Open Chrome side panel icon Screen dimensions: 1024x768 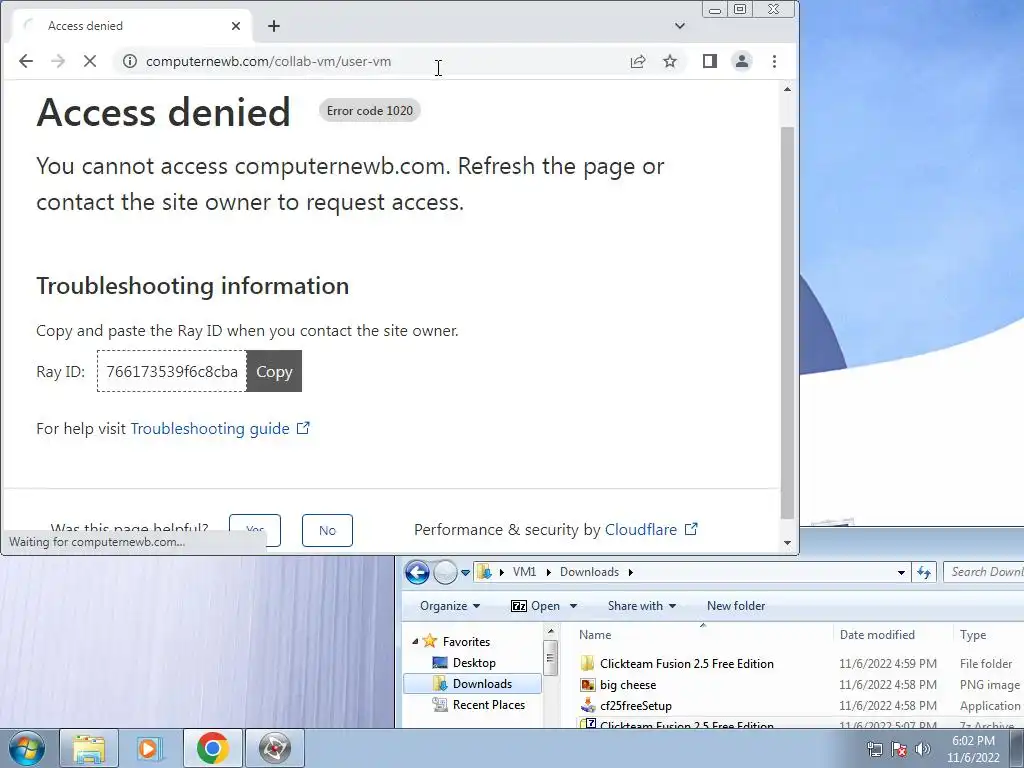[x=710, y=61]
